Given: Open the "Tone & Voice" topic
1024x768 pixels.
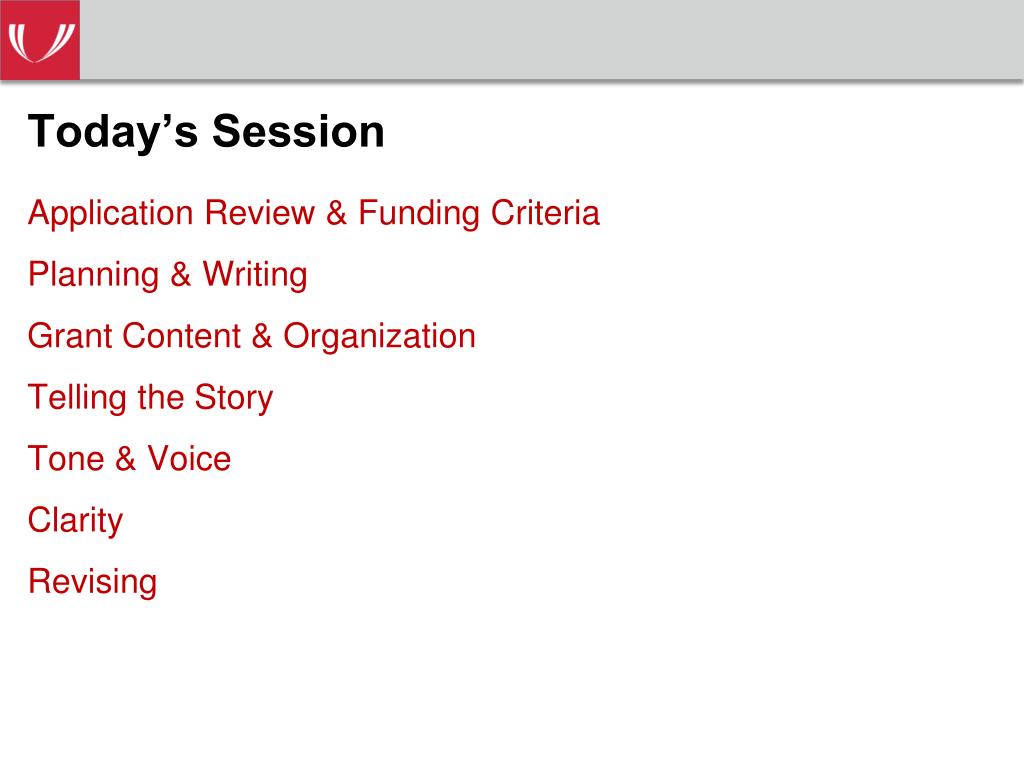Looking at the screenshot, I should (129, 458).
